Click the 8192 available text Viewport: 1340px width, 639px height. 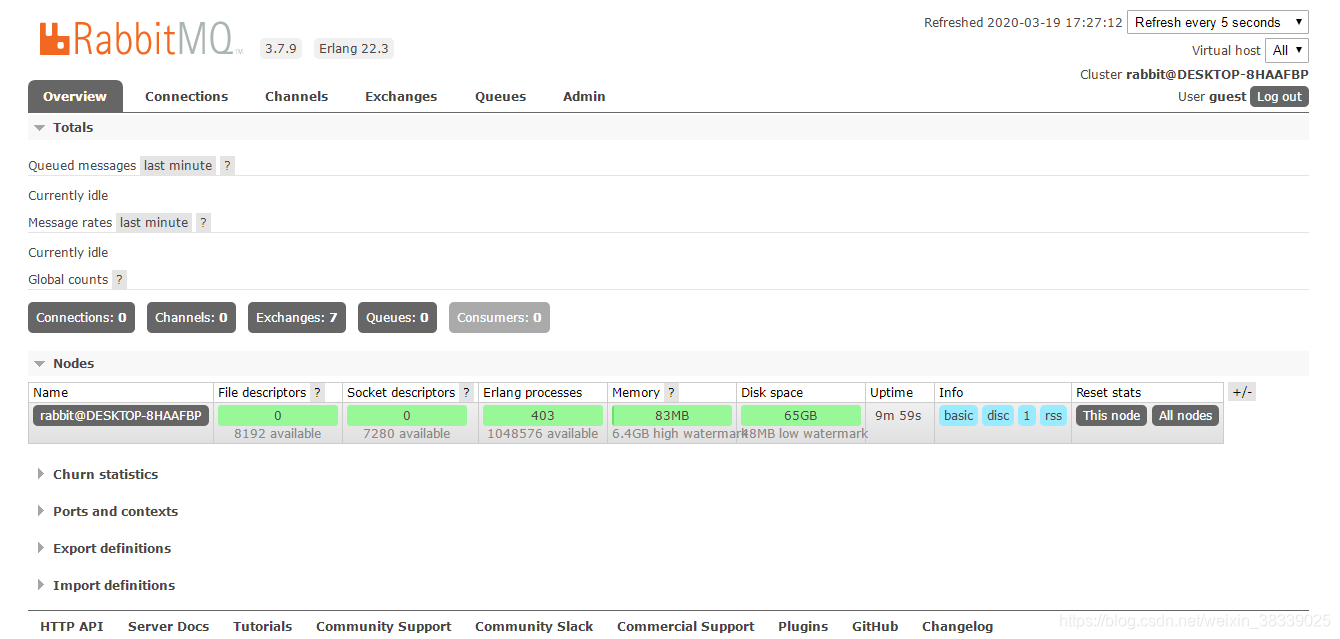tap(278, 434)
